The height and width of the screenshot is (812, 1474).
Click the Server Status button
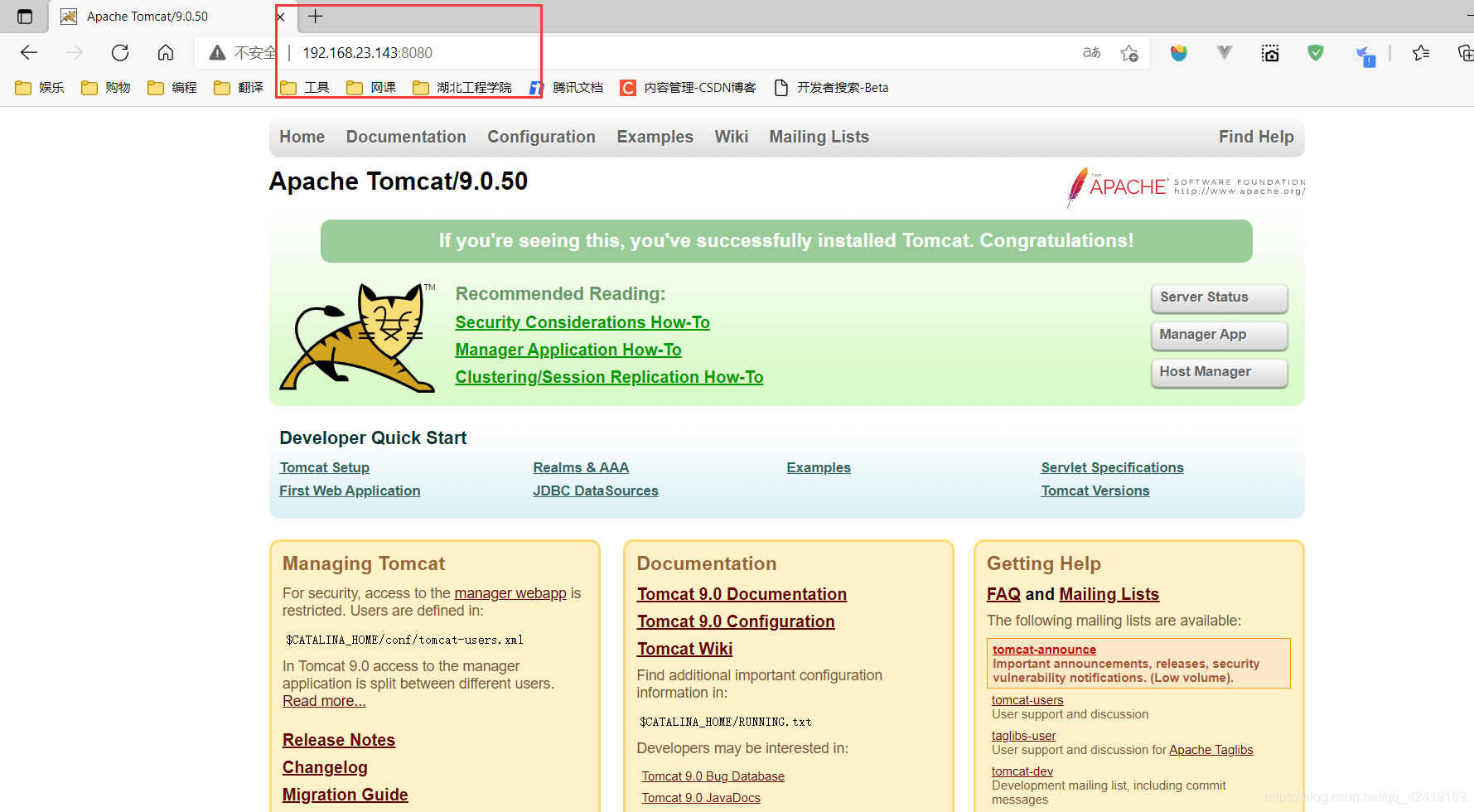(x=1219, y=297)
